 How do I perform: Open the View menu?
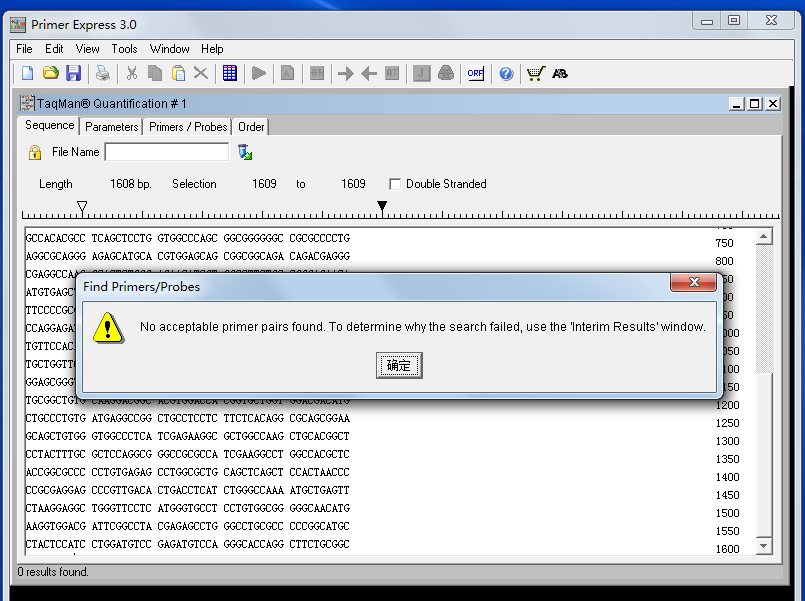[x=87, y=49]
